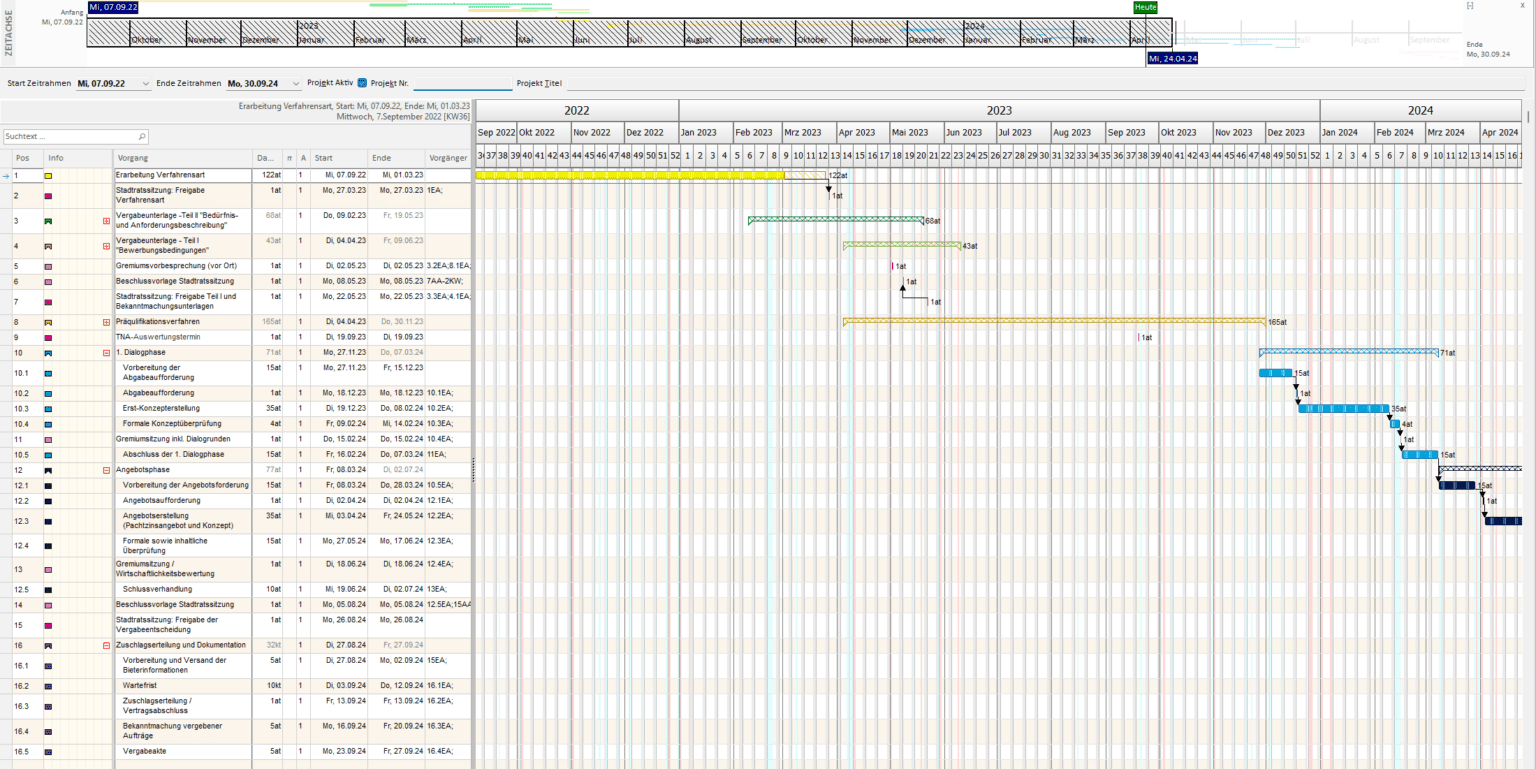Click the green 68at summary Gantt bar
Screen dimensions: 1536x769
click(836, 220)
